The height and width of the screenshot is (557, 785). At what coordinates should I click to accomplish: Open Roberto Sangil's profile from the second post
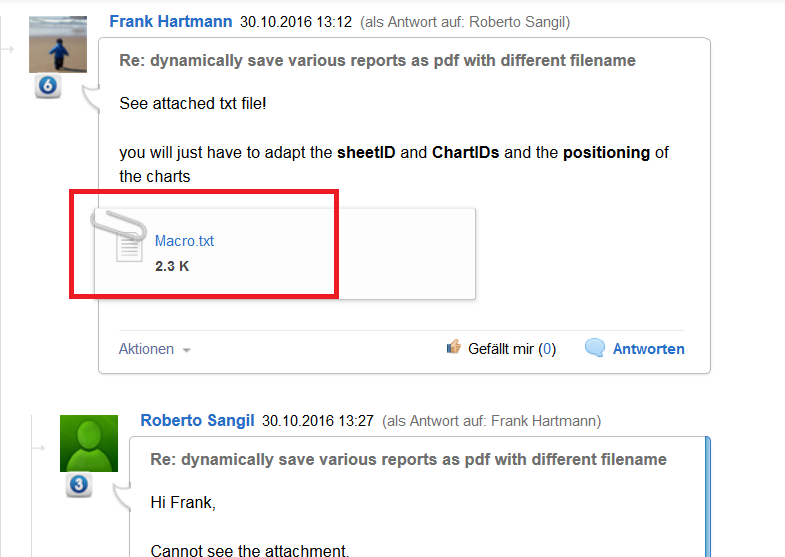coord(197,421)
